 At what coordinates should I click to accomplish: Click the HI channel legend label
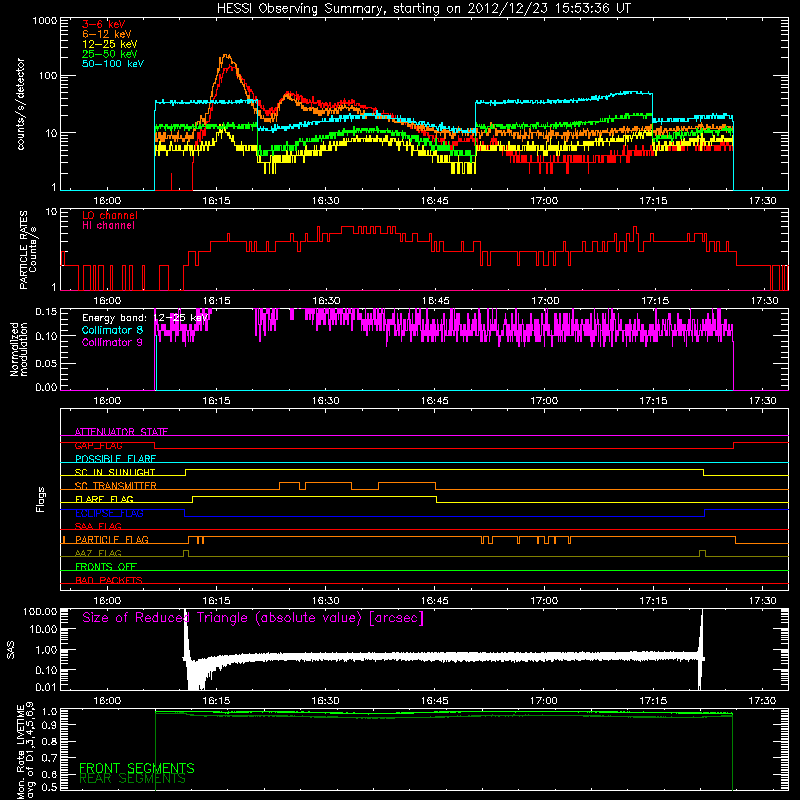tap(109, 226)
